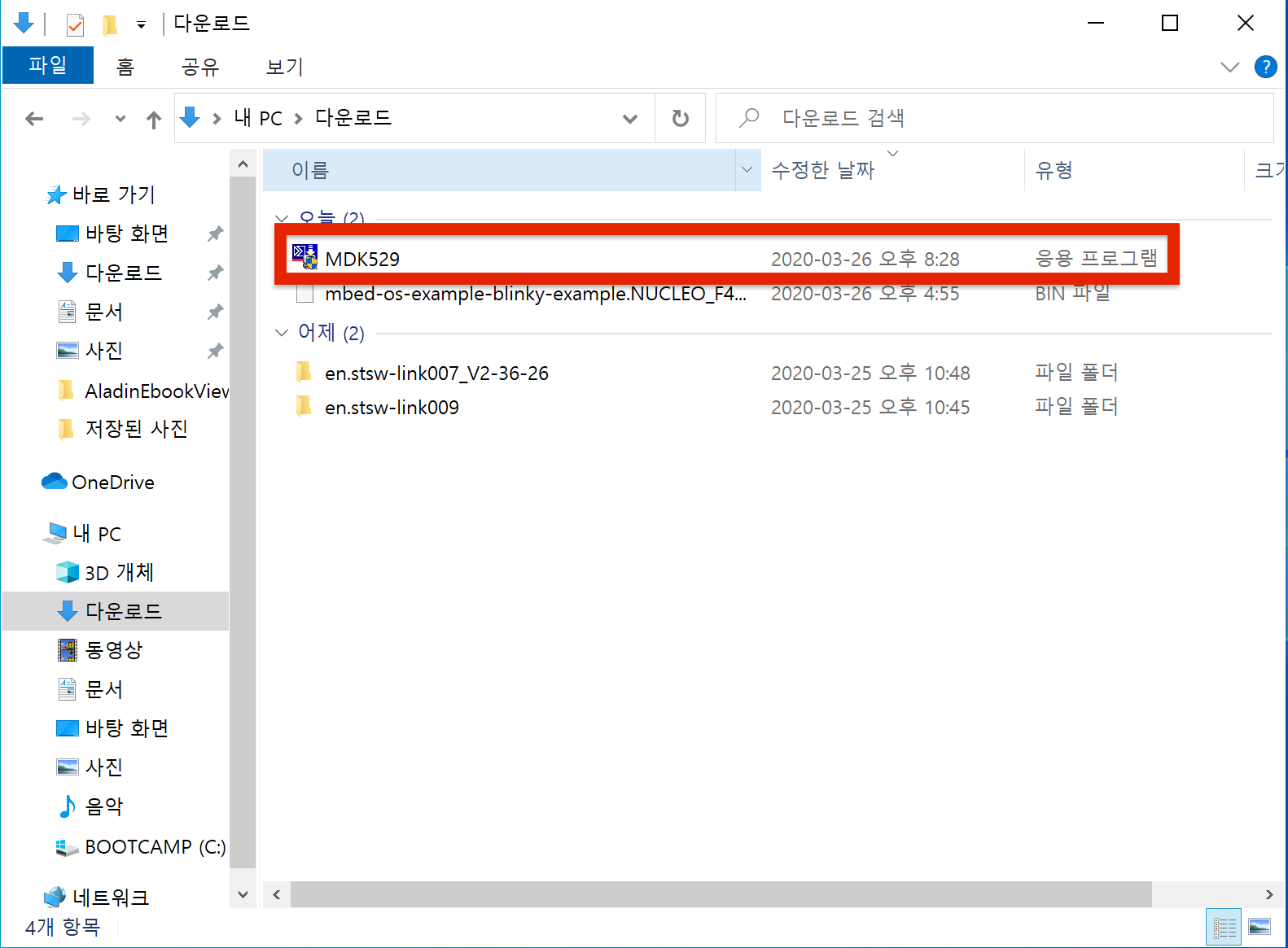Click the Refresh button in address bar
This screenshot has width=1288, height=948.
pos(680,119)
